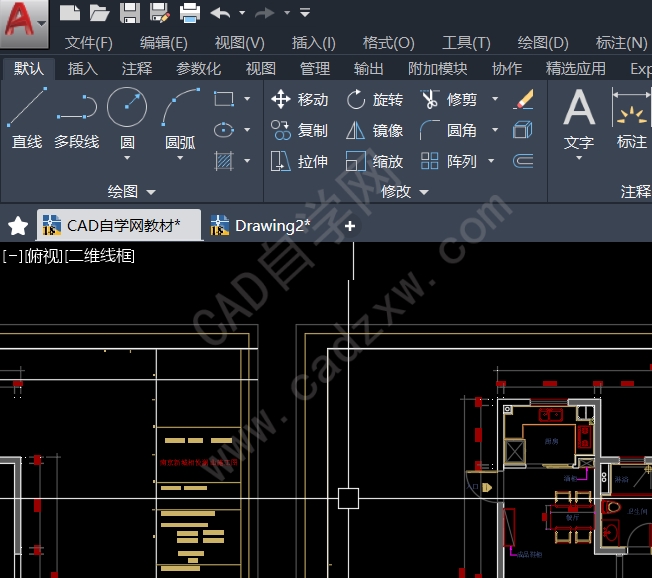This screenshot has height=578, width=652.
Task: Click the erase tool icon
Action: pyautogui.click(x=524, y=99)
